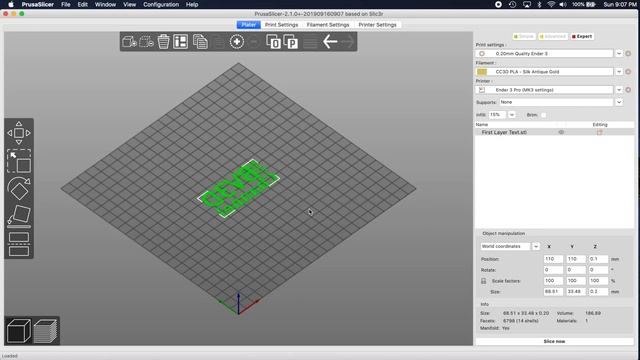The height and width of the screenshot is (360, 640).
Task: Click the Slice now button
Action: click(554, 341)
